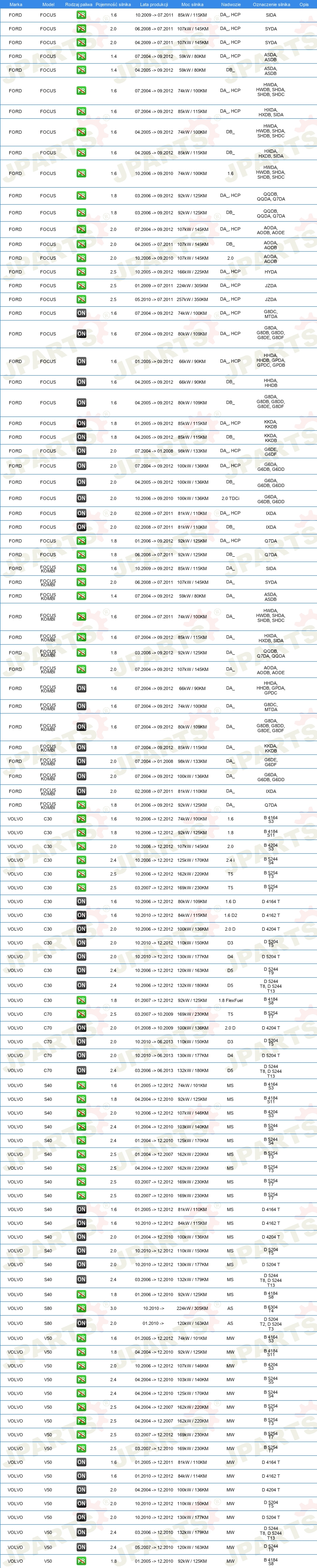Select the 'HYDA' engine code cell
This screenshot has width=317, height=1568.
click(271, 272)
